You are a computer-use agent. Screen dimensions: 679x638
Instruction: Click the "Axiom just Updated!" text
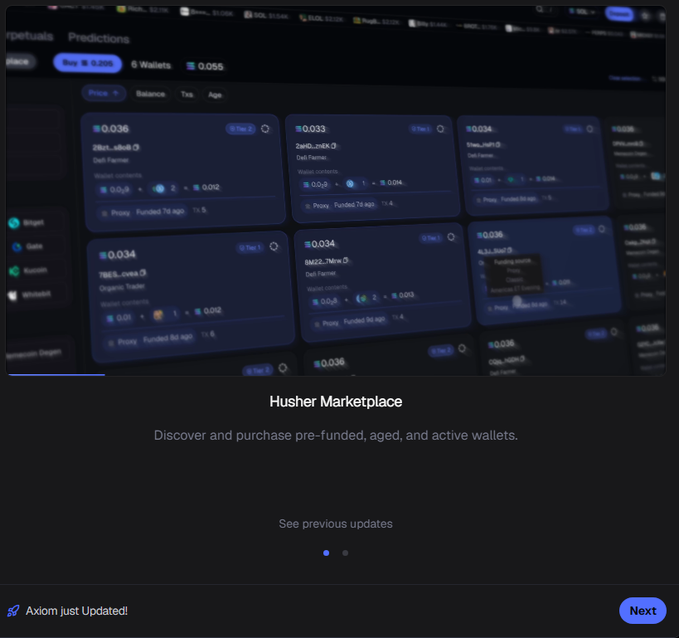(77, 611)
